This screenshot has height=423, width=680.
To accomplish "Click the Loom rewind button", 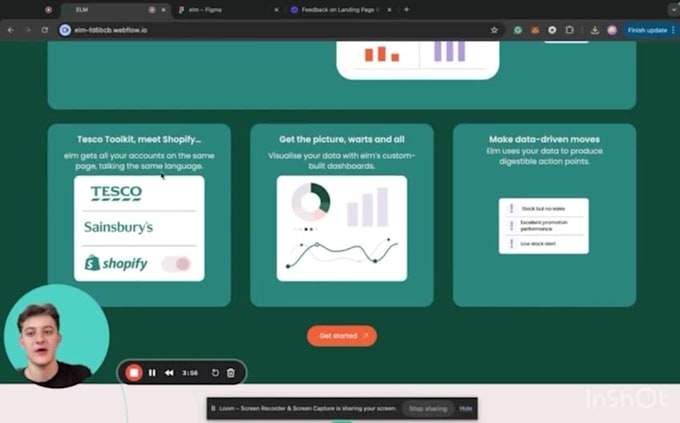I will coord(169,373).
